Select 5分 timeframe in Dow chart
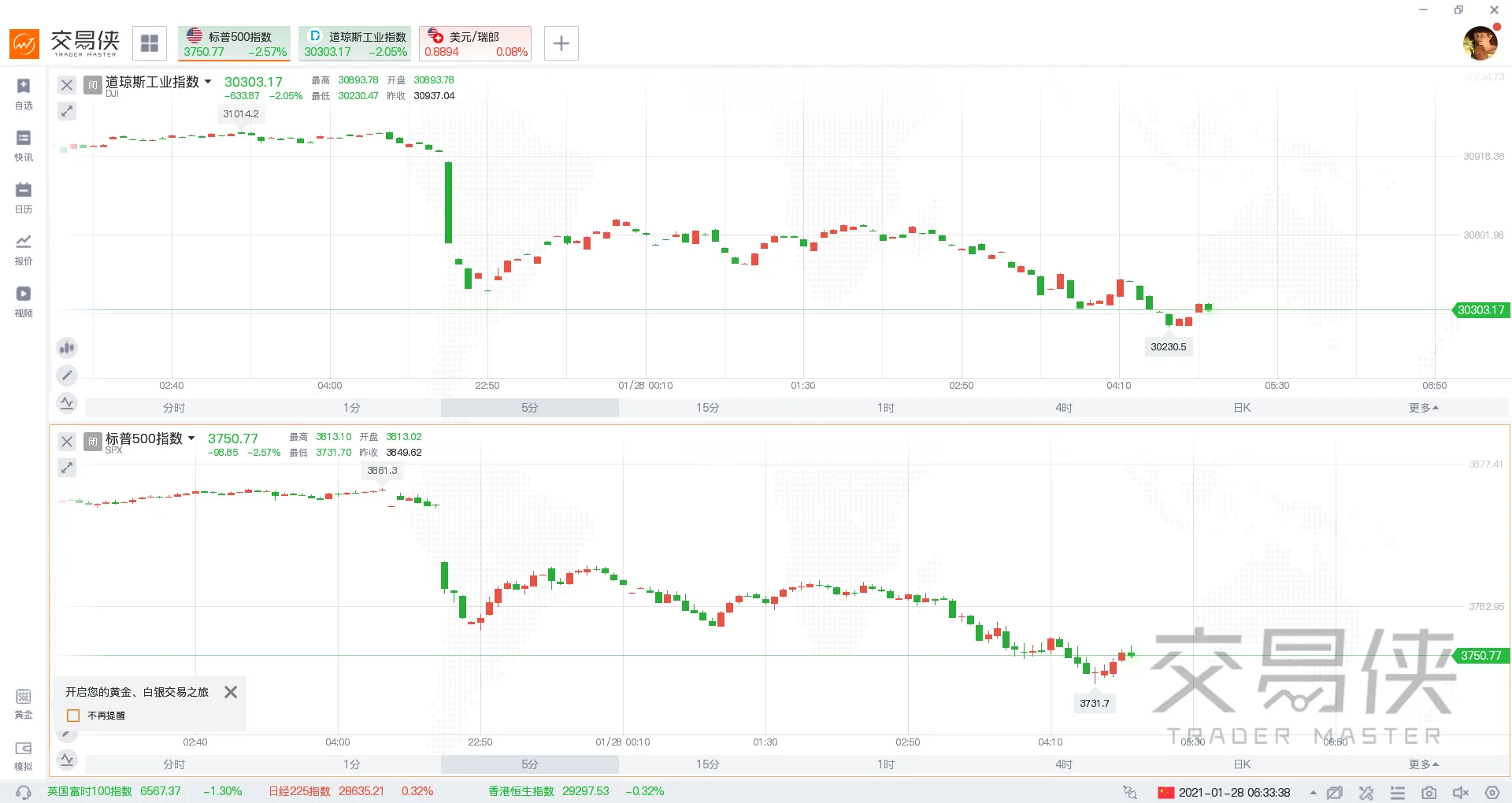 [530, 408]
